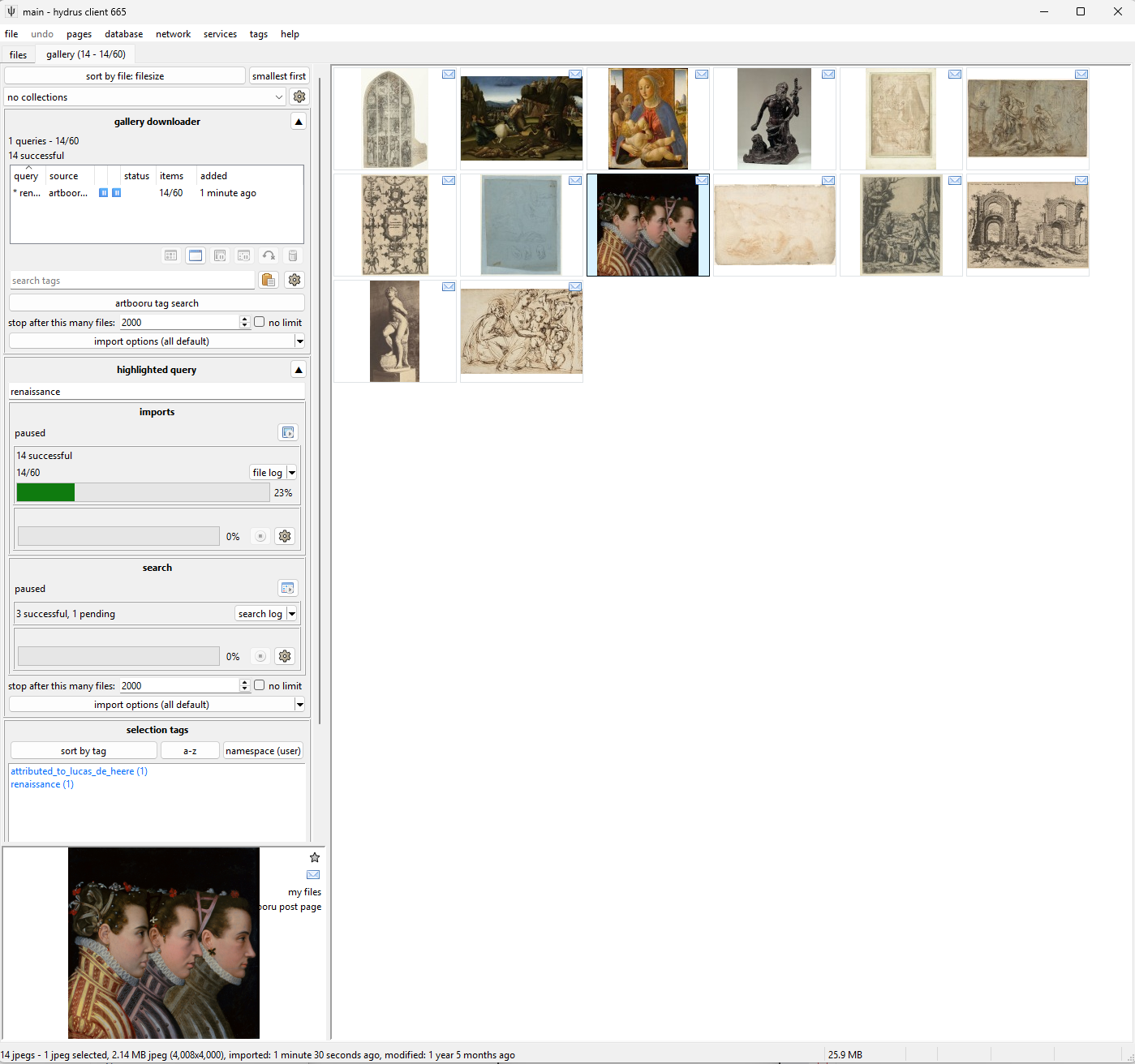Click the search pause/play icon in highlighted query
The width and height of the screenshot is (1135, 1064).
tap(288, 588)
